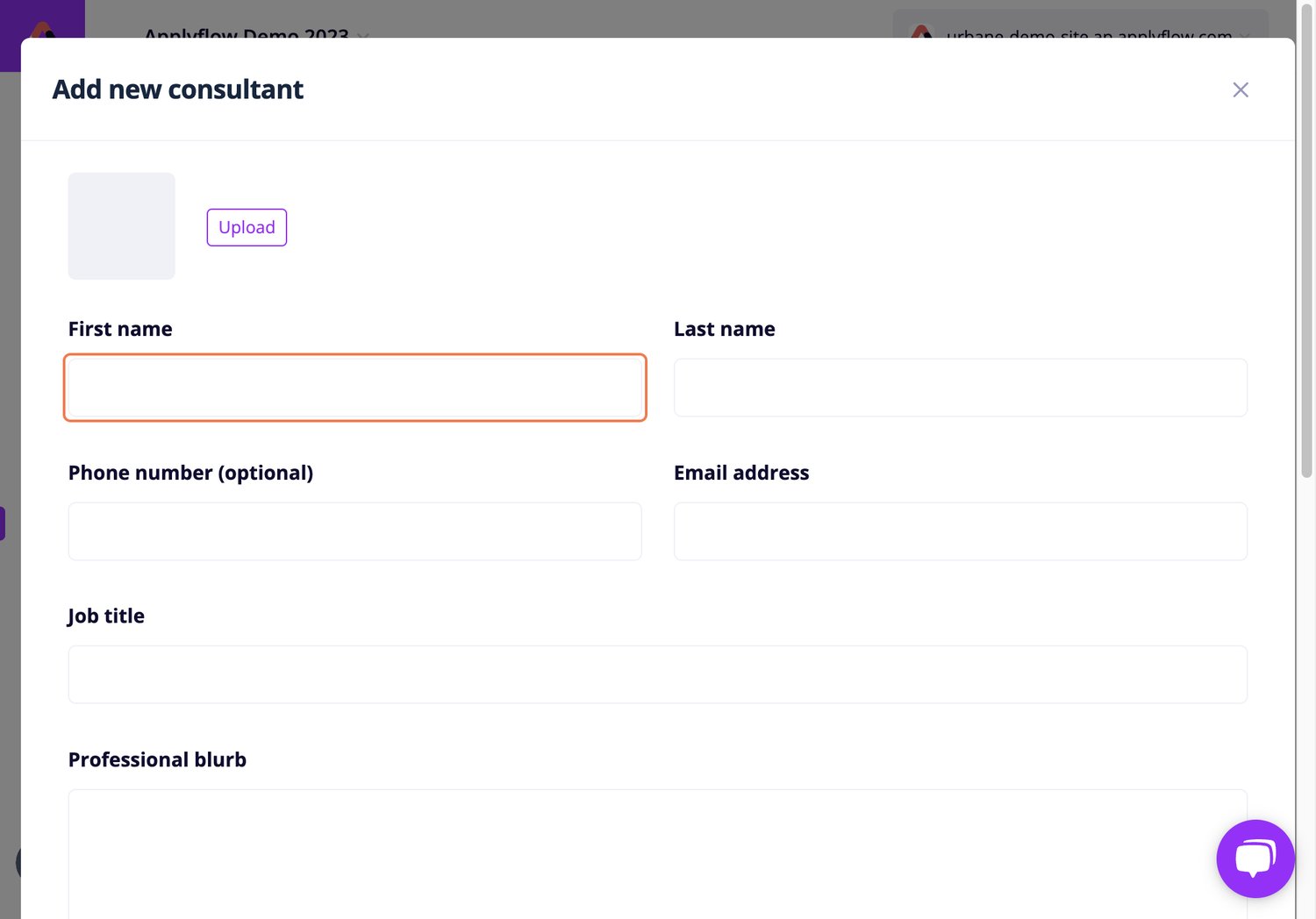Image resolution: width=1316 pixels, height=919 pixels.
Task: Click inside the Professional blurb textarea
Action: tap(658, 855)
